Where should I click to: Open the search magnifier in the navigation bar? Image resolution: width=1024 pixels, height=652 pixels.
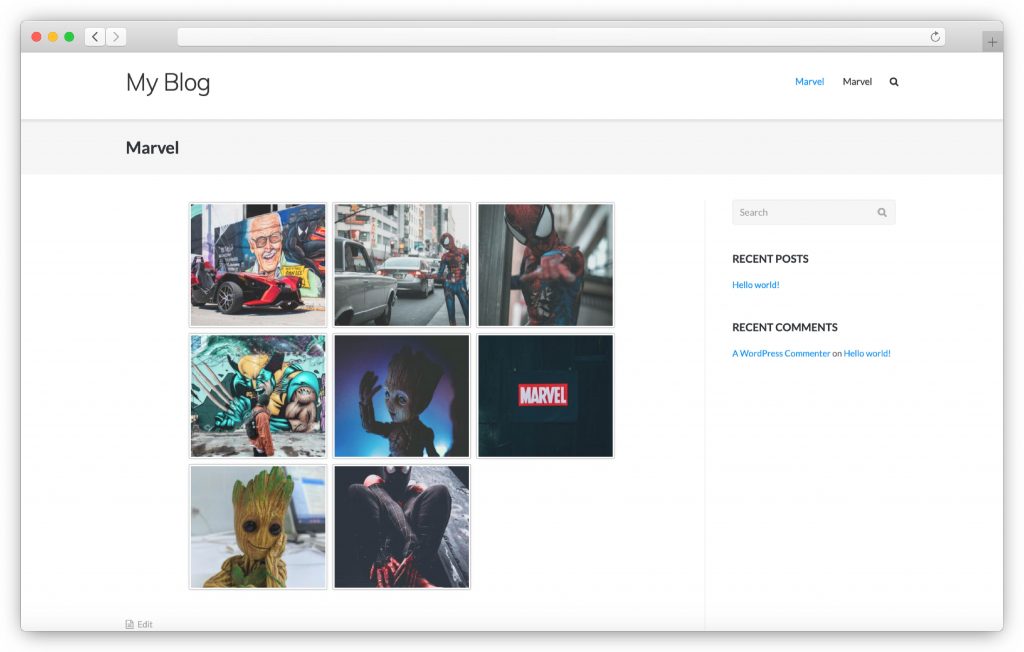click(x=893, y=81)
